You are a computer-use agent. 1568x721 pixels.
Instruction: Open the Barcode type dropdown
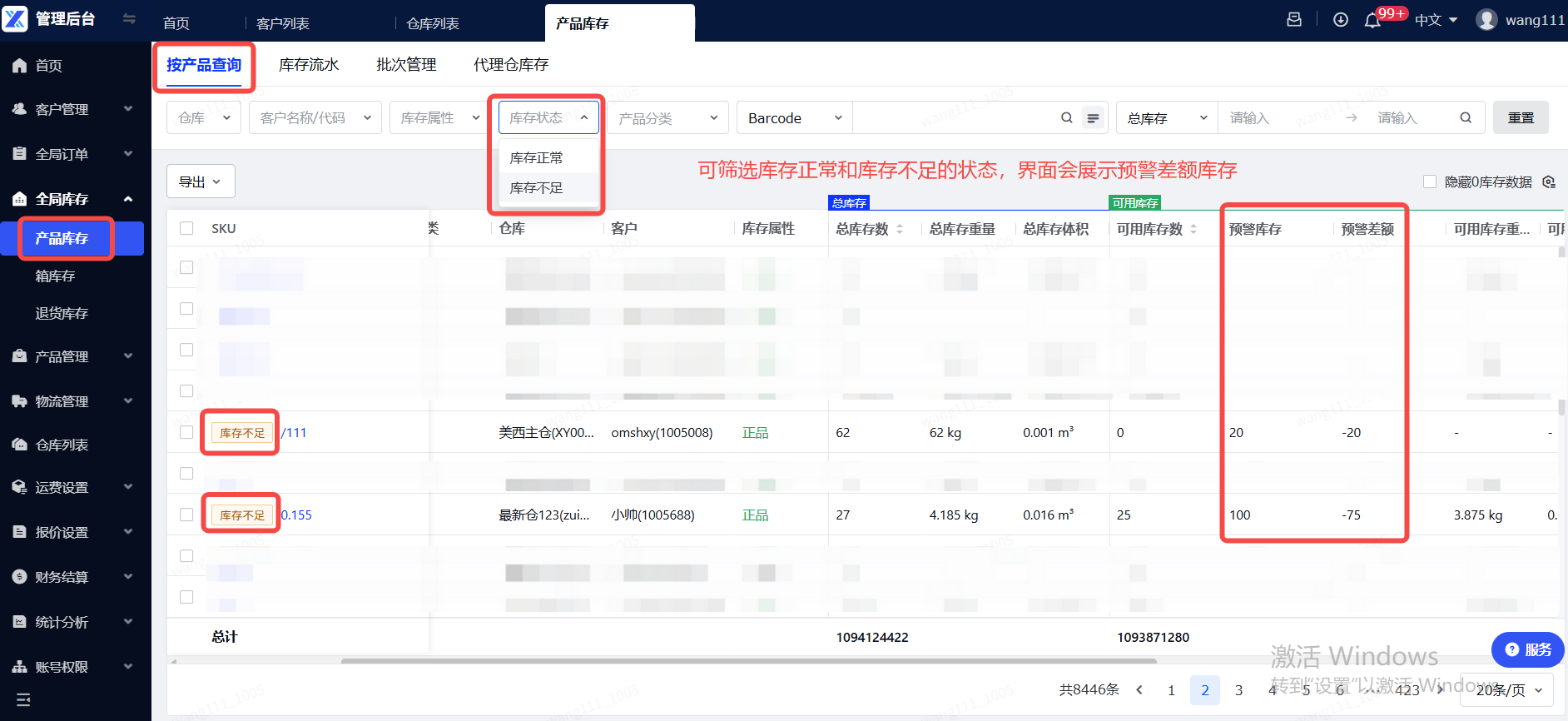795,117
